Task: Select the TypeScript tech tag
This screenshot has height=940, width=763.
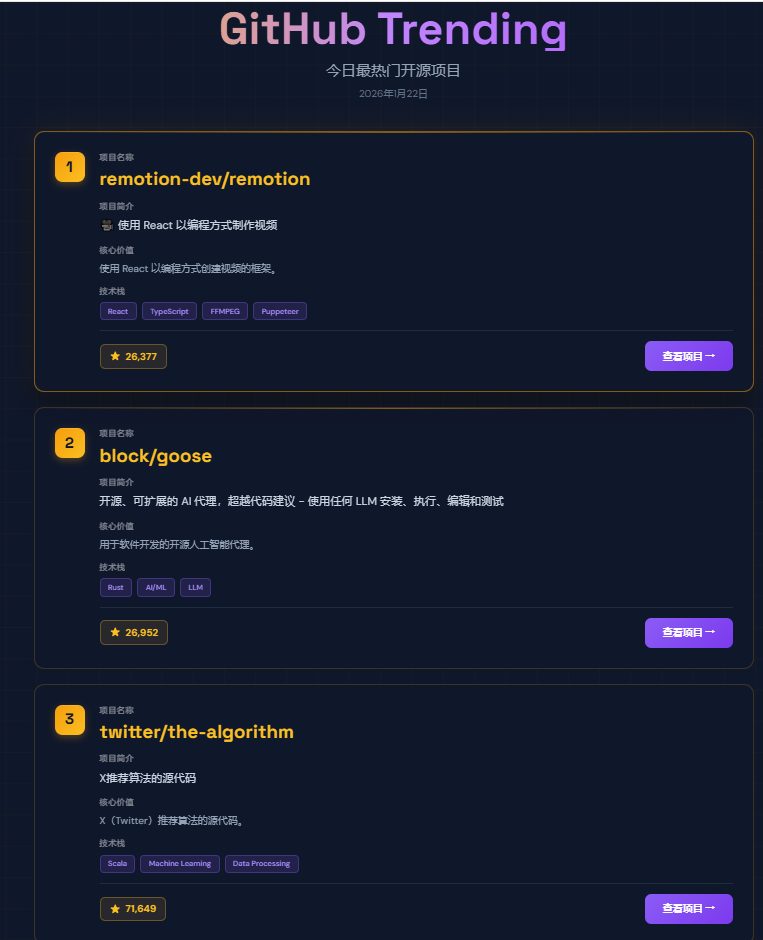Action: coord(169,311)
